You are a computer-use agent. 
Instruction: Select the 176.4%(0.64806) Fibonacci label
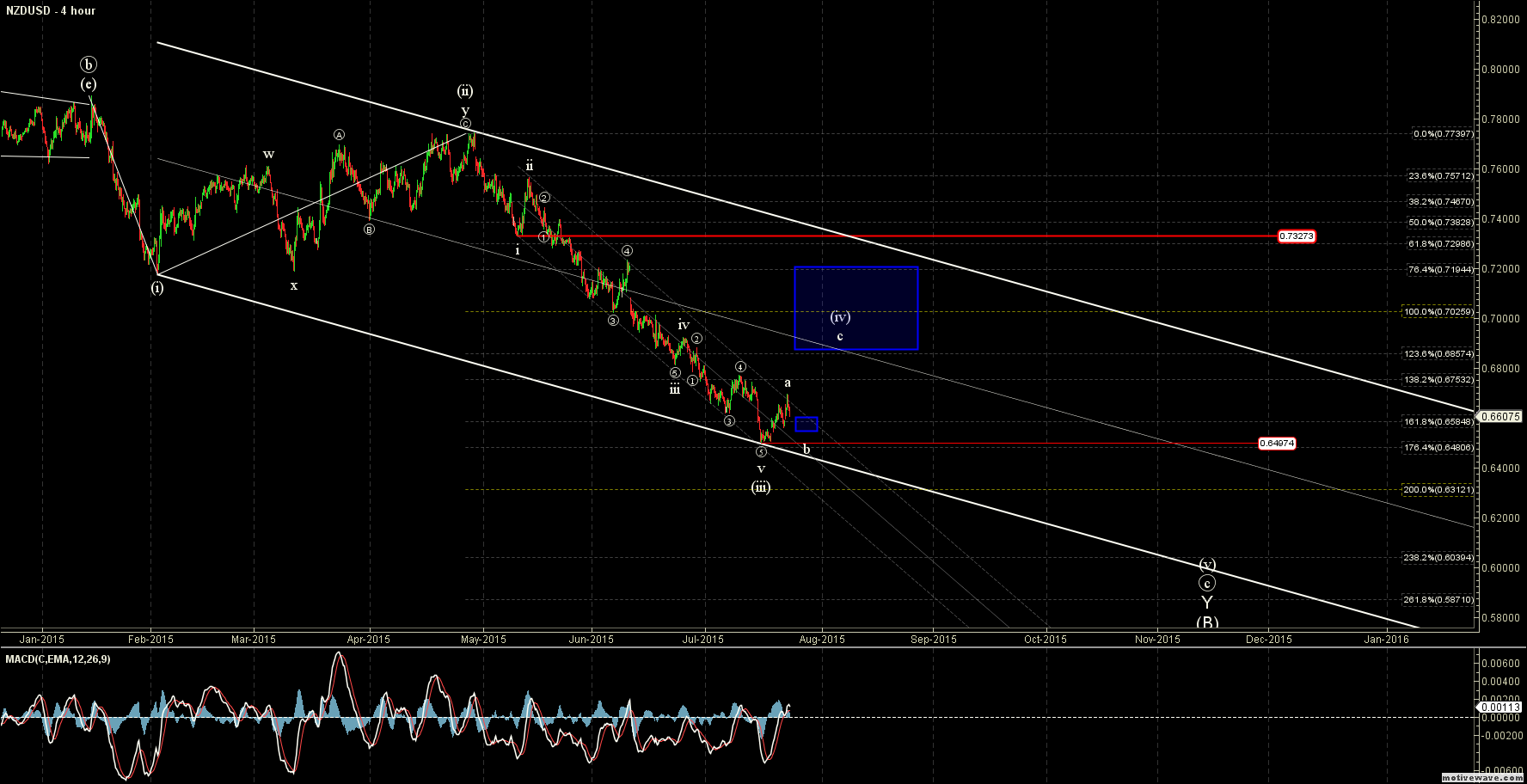[x=1438, y=448]
